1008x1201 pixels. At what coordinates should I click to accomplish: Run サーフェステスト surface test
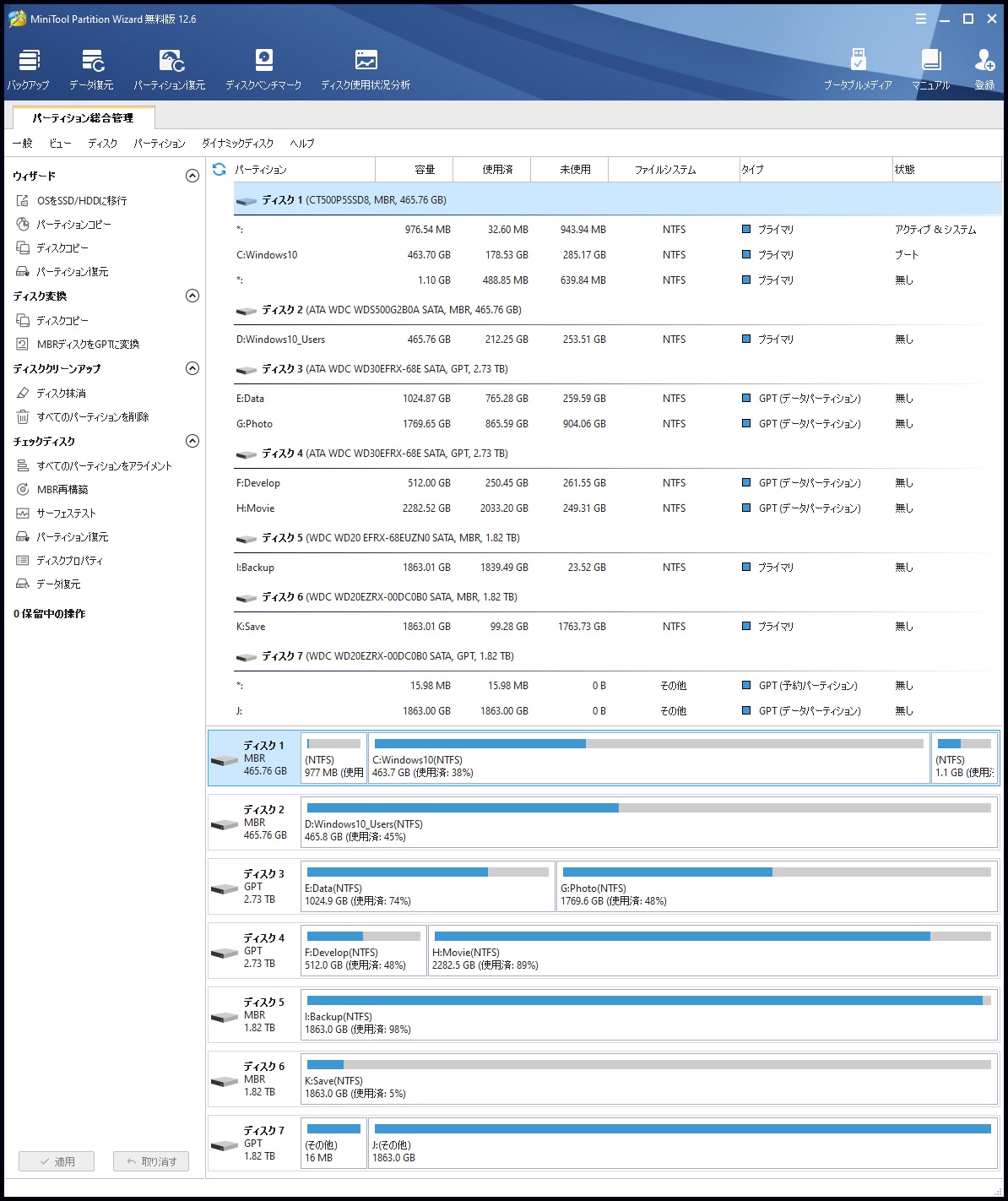(57, 514)
